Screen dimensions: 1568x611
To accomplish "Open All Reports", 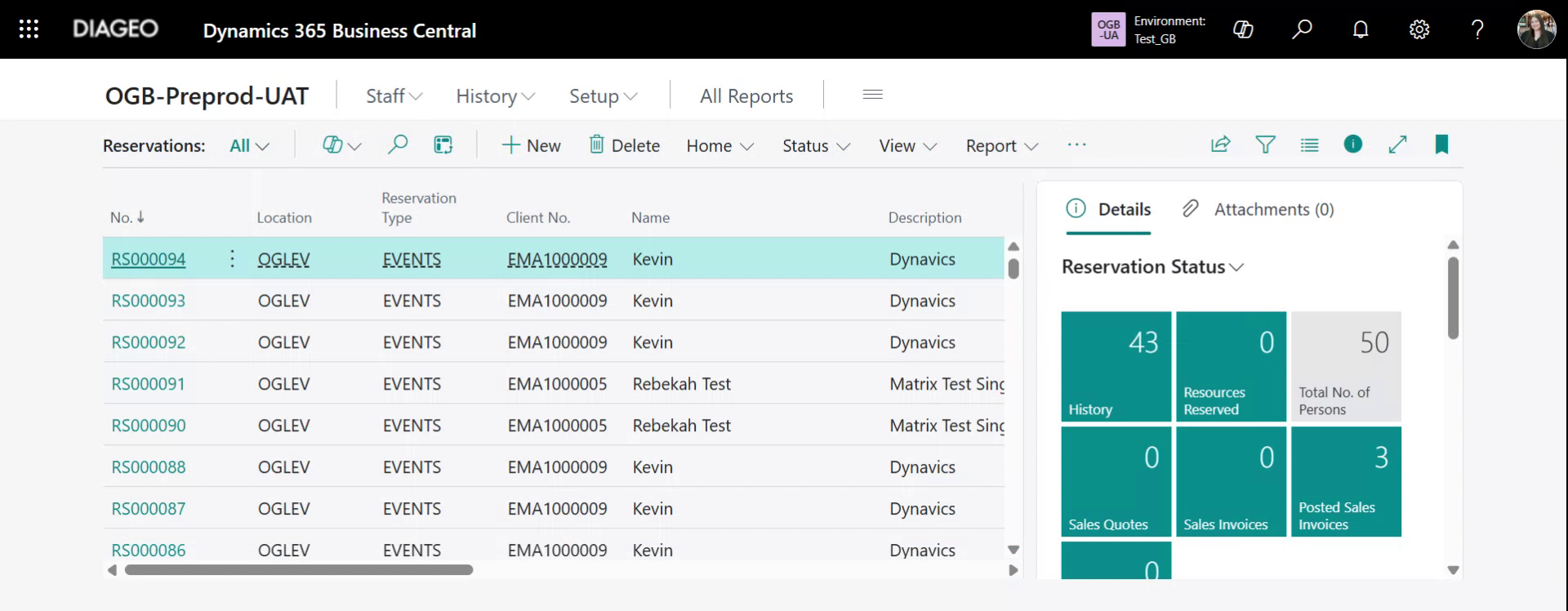I will (746, 96).
